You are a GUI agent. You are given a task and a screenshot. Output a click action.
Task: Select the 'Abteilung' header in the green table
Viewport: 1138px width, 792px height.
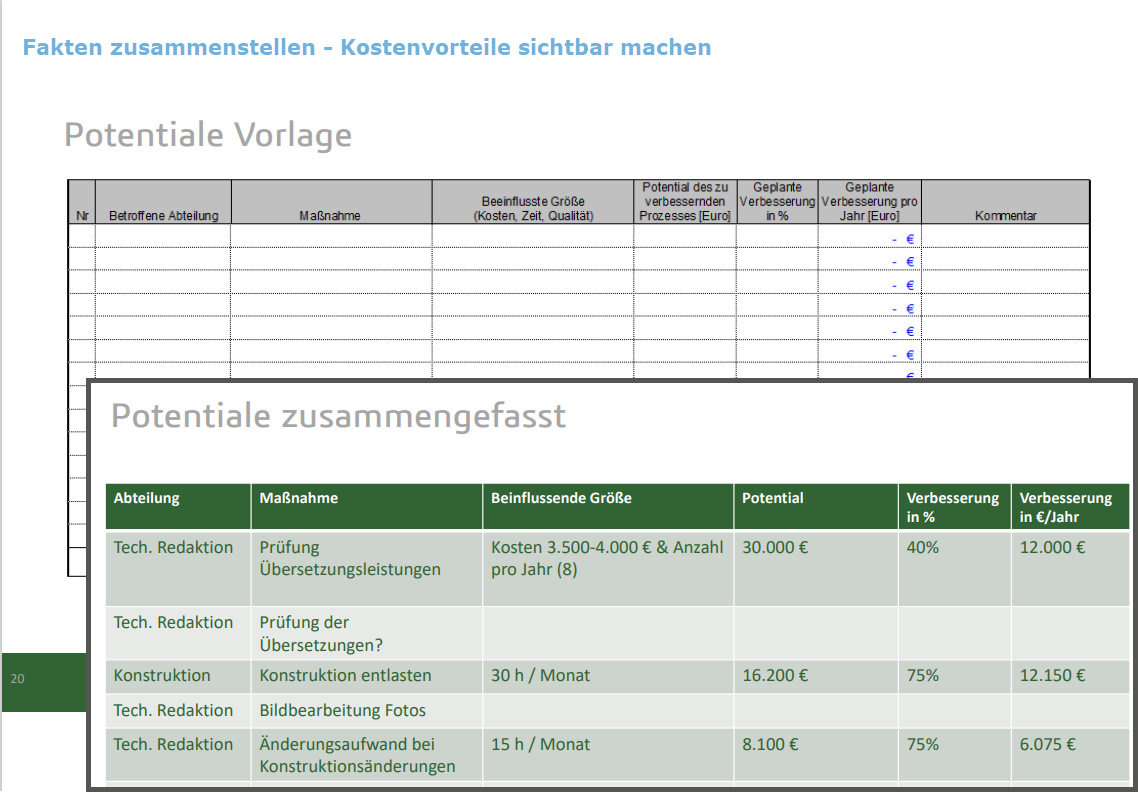(179, 507)
